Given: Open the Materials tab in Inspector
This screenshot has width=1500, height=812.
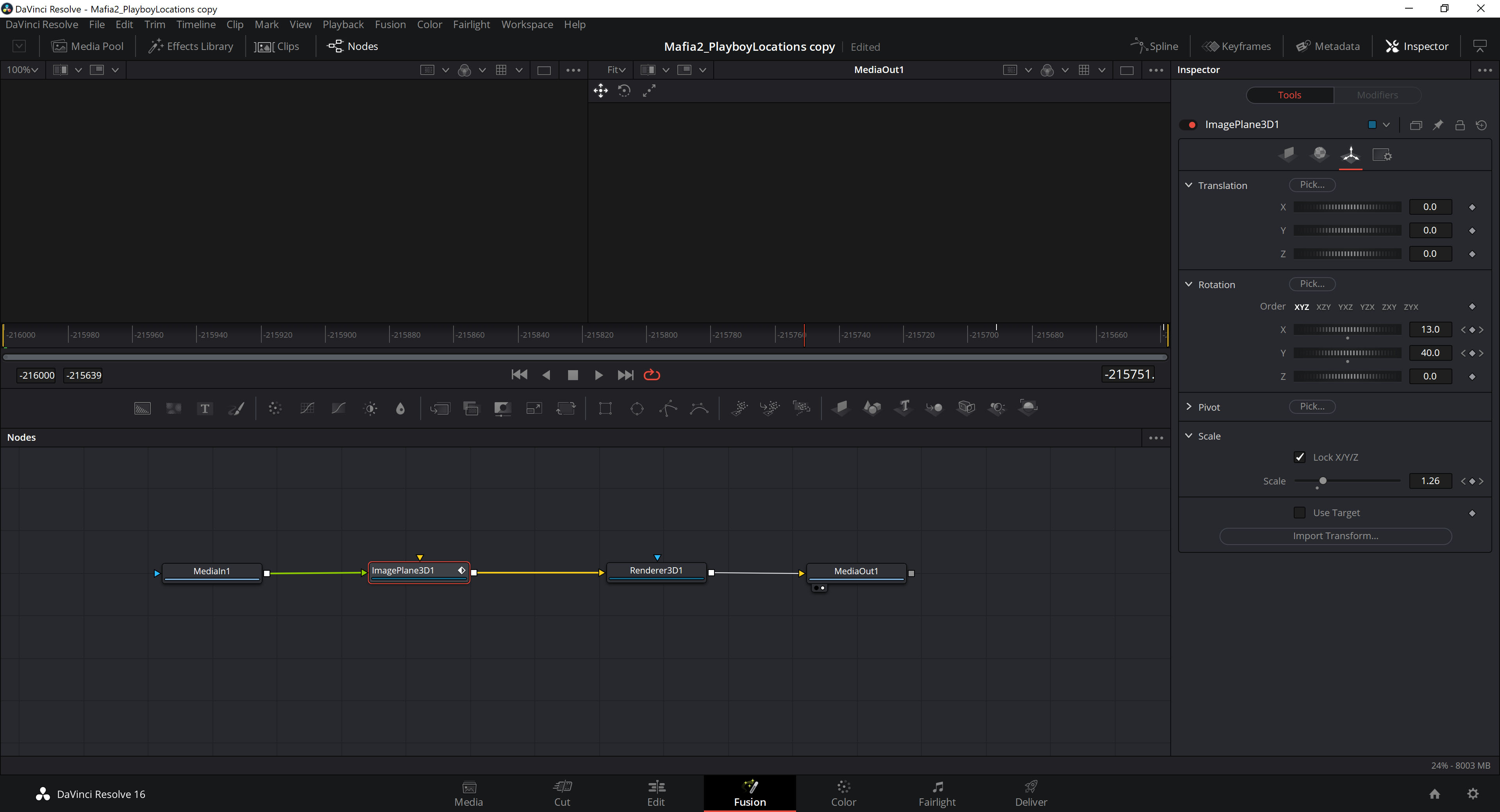Looking at the screenshot, I should [1320, 154].
